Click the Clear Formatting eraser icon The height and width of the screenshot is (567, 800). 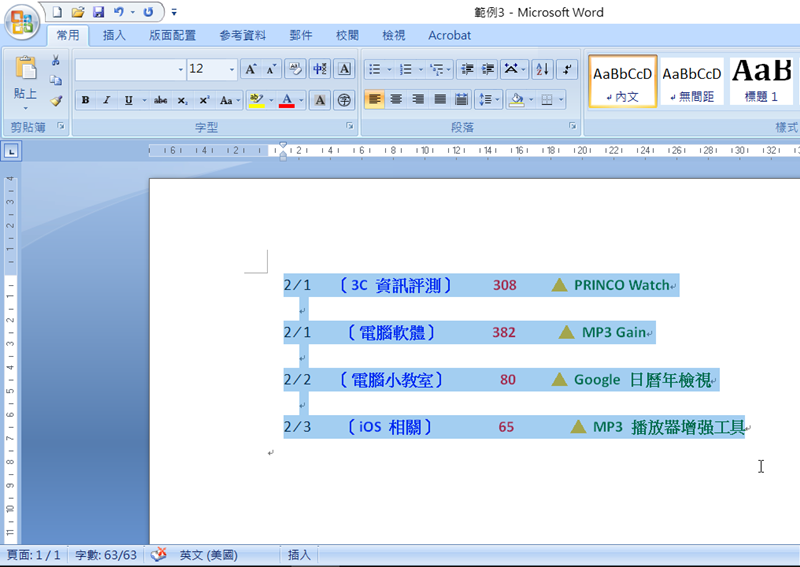click(294, 69)
